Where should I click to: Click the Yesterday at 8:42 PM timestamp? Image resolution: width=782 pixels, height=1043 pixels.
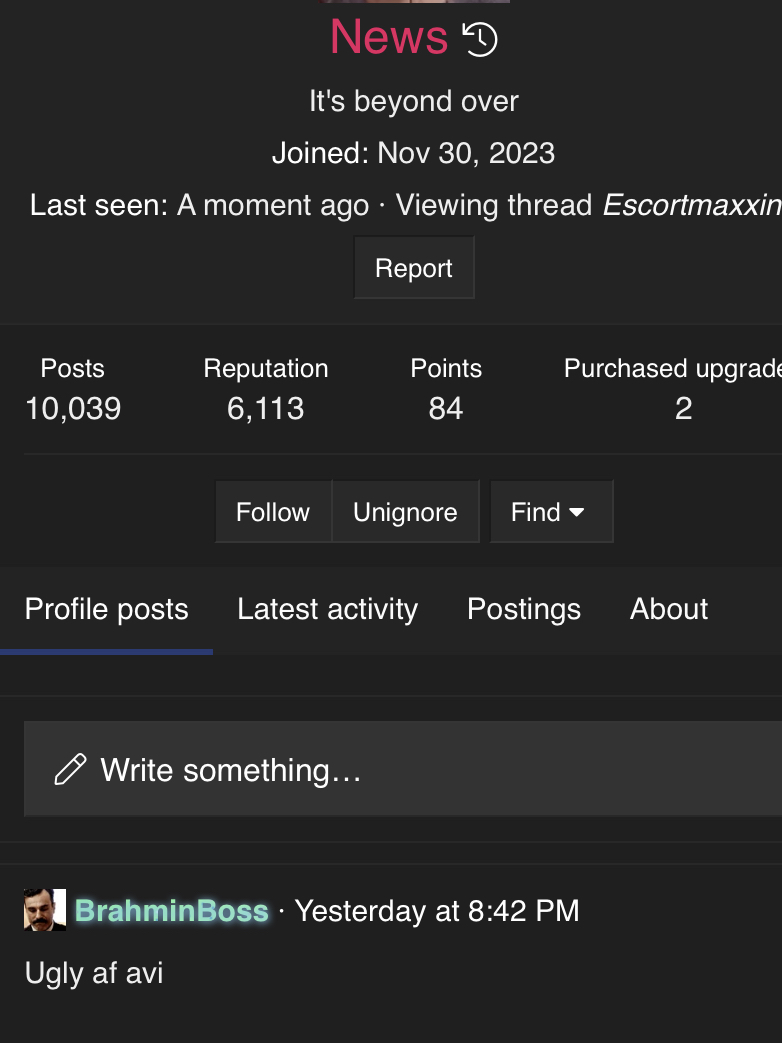point(437,911)
